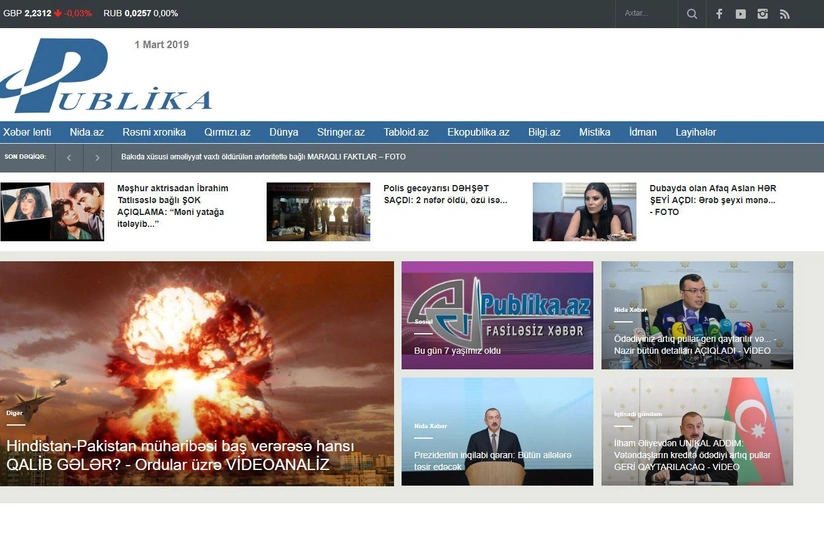
Task: Open the Afaq Aslan photo thumbnail
Action: pos(584,212)
